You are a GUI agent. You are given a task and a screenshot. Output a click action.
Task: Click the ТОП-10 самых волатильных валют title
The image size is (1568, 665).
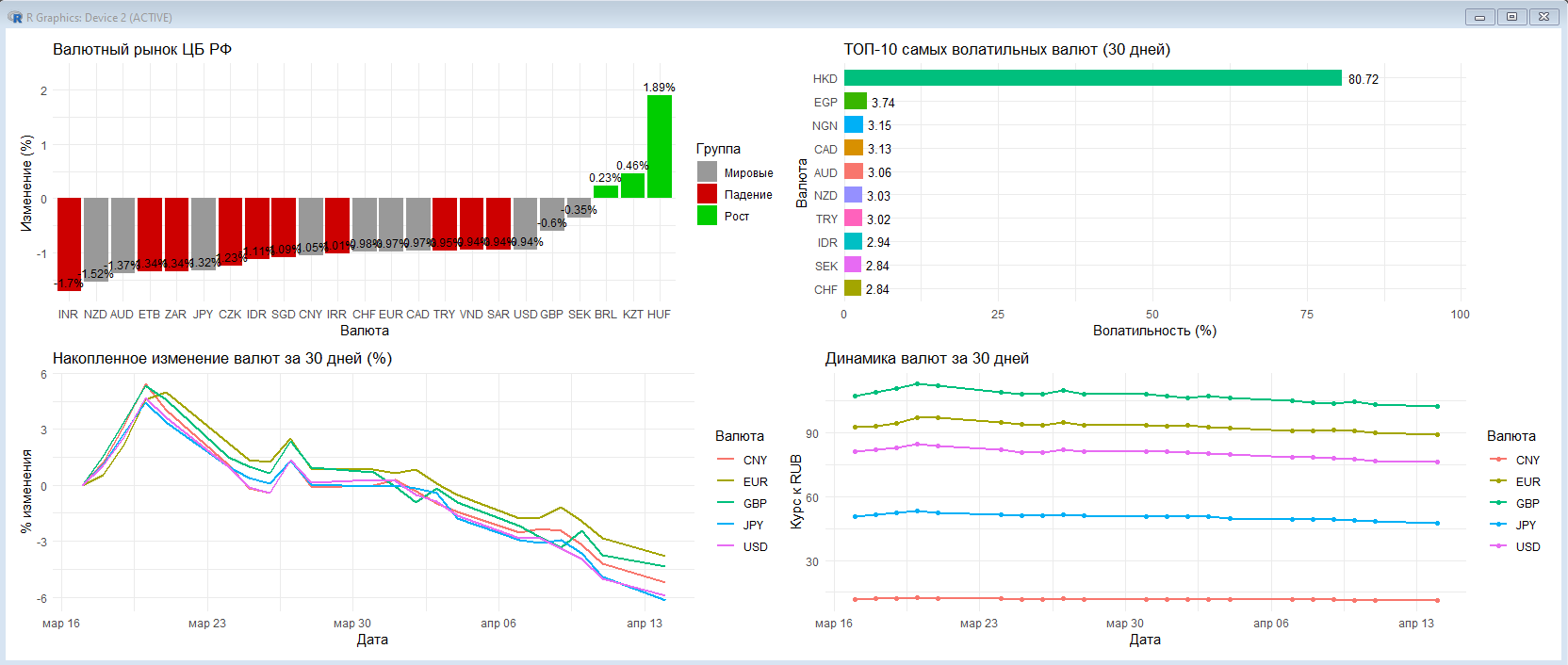pos(1006,49)
